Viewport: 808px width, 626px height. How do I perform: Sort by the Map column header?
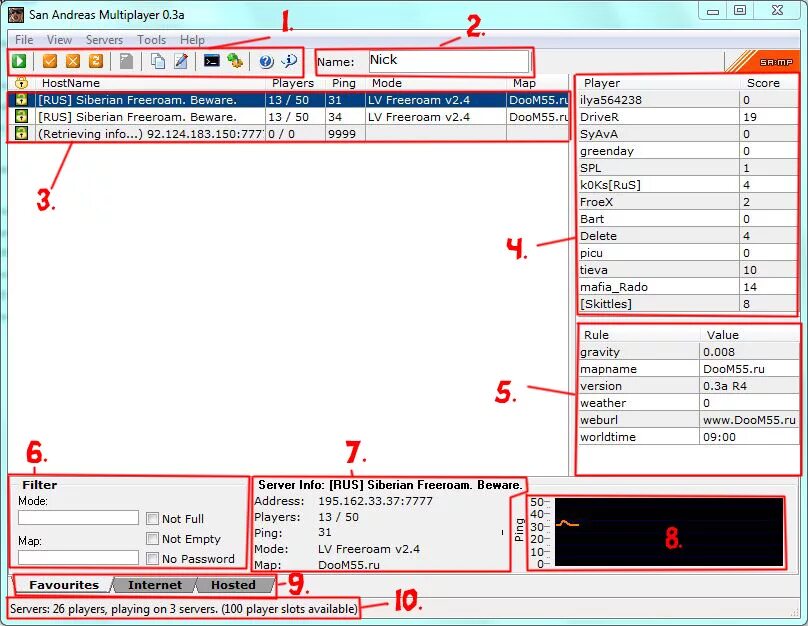point(538,83)
